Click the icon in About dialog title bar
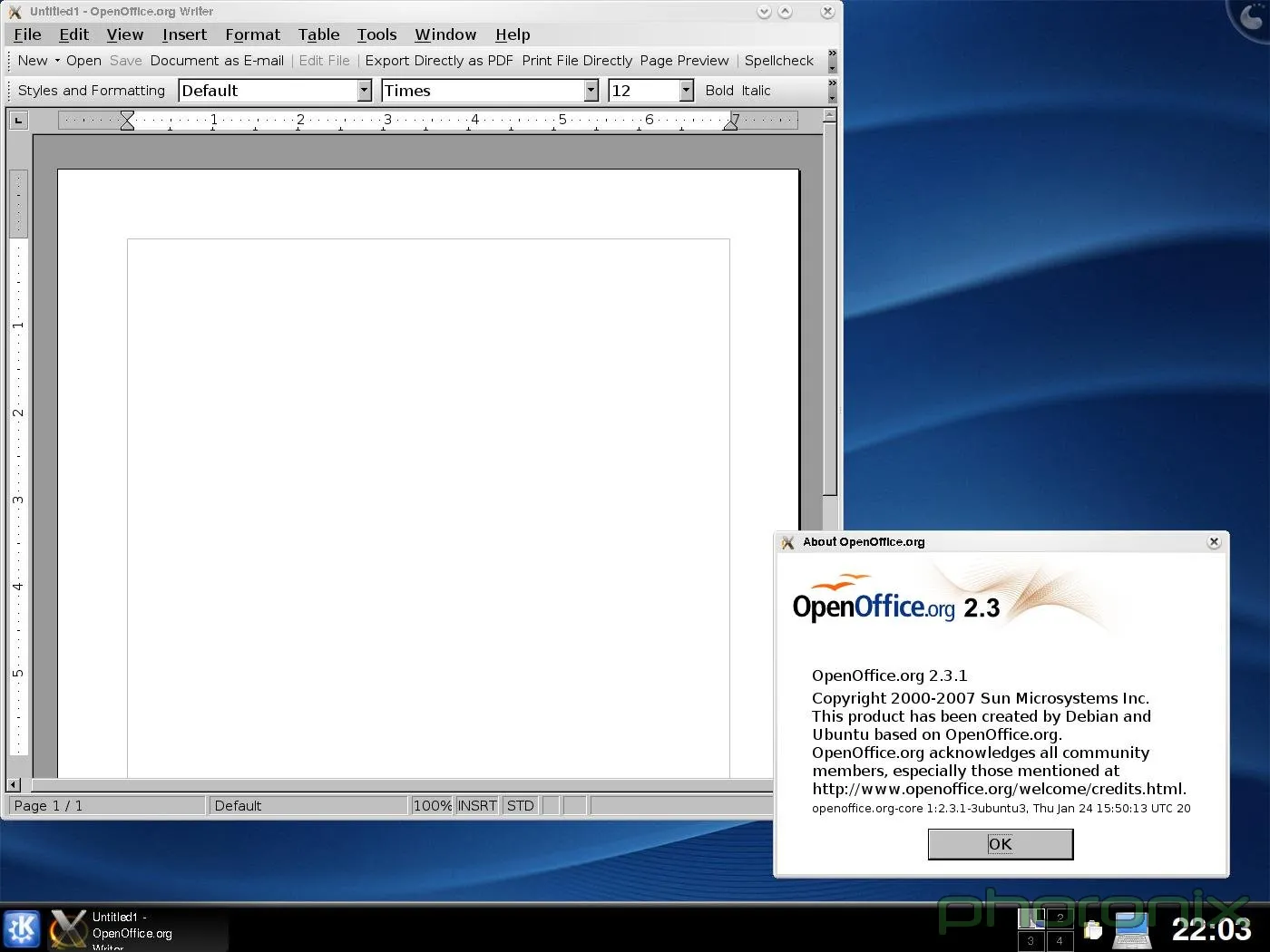The image size is (1270, 952). click(x=787, y=542)
